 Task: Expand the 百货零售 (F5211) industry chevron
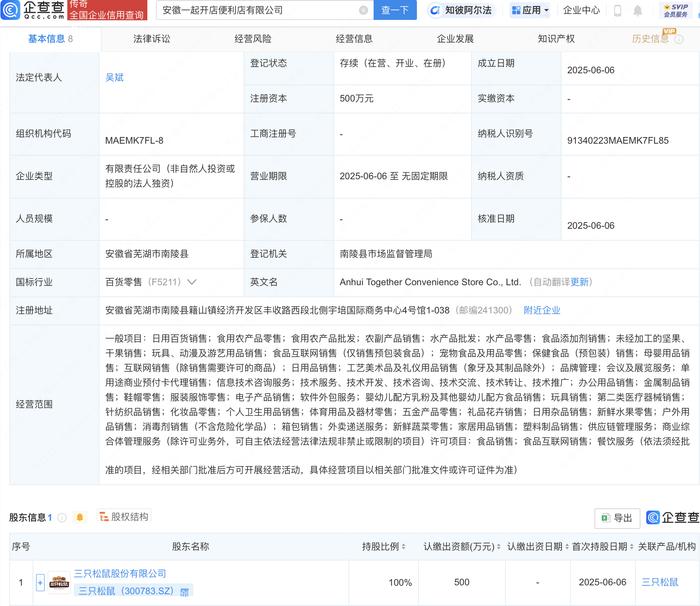pos(192,282)
